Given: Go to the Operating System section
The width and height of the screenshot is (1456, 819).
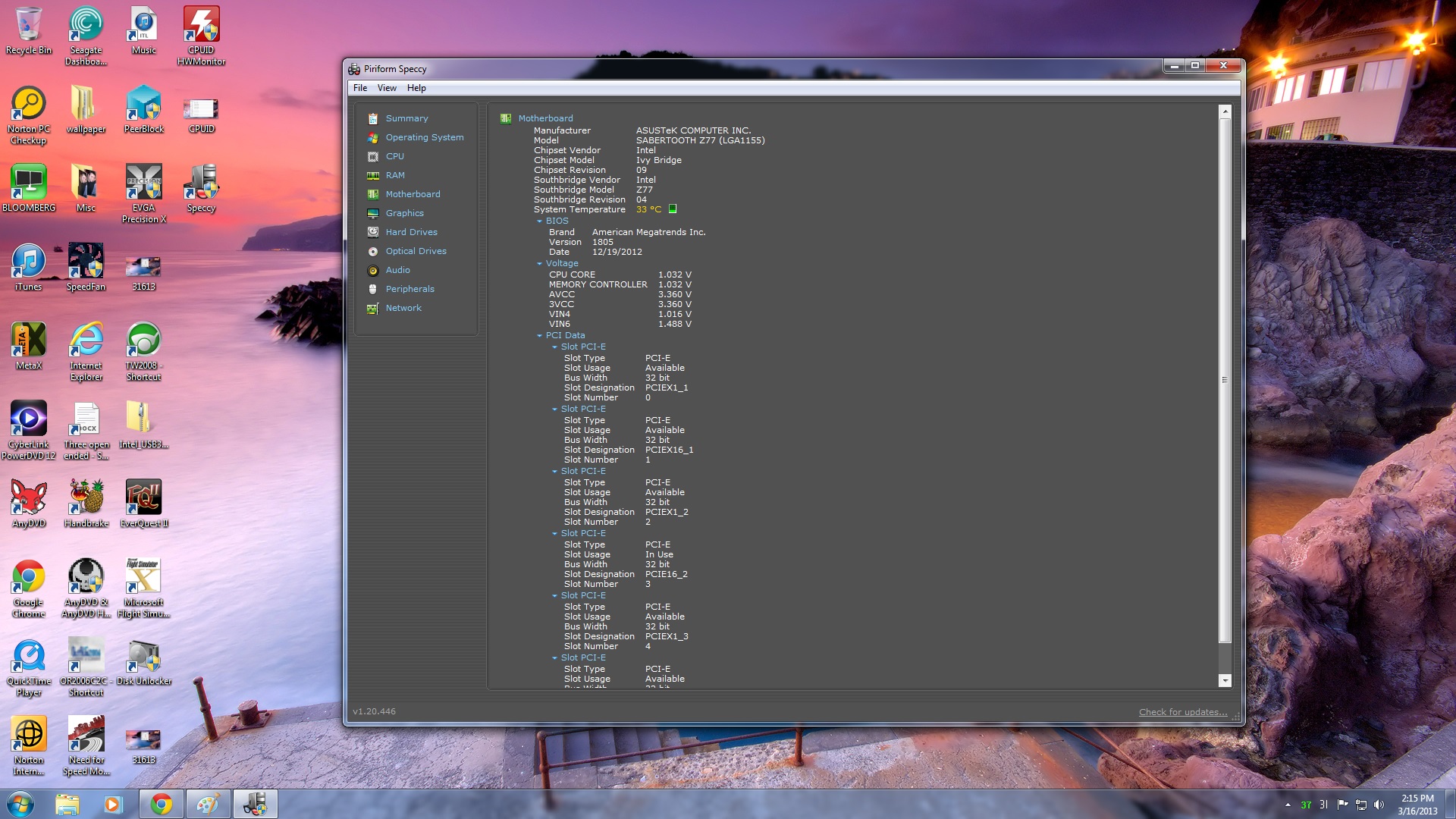Looking at the screenshot, I should (x=425, y=137).
